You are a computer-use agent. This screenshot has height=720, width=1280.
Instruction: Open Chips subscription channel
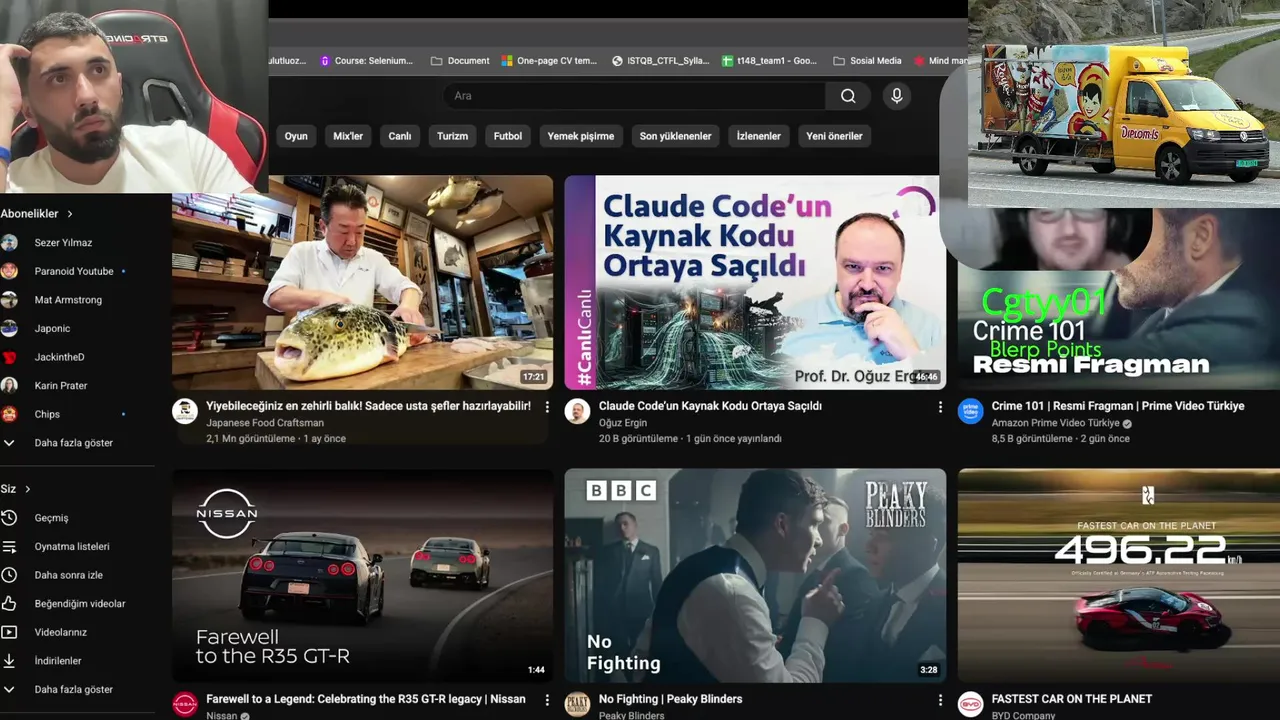point(47,414)
